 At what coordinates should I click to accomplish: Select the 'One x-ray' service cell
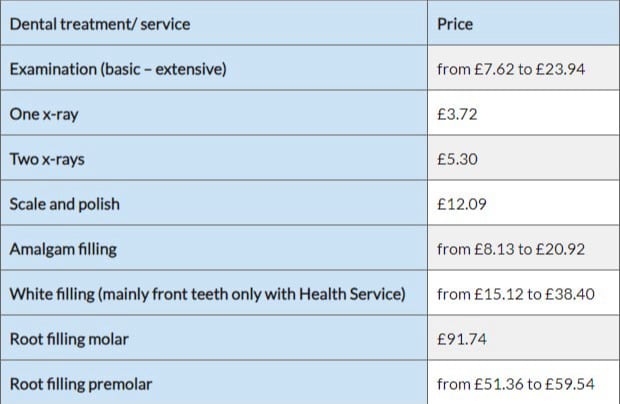click(44, 115)
